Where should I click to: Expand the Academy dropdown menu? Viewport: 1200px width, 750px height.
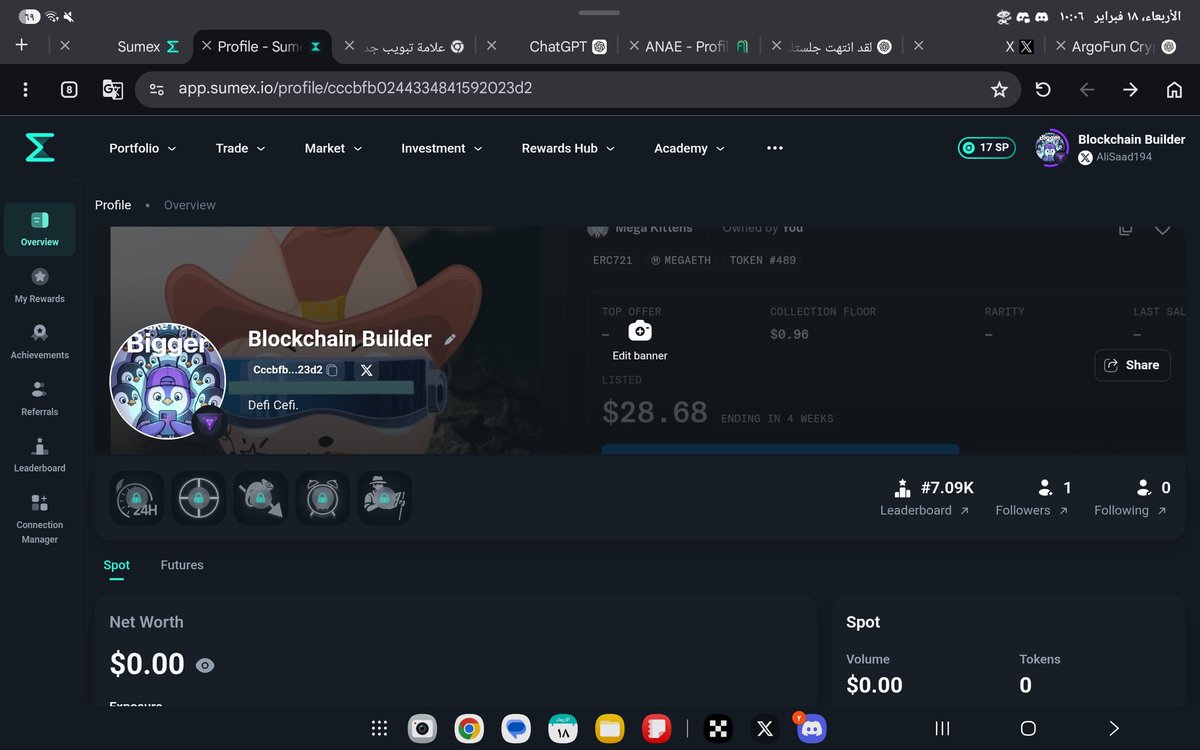coord(688,148)
